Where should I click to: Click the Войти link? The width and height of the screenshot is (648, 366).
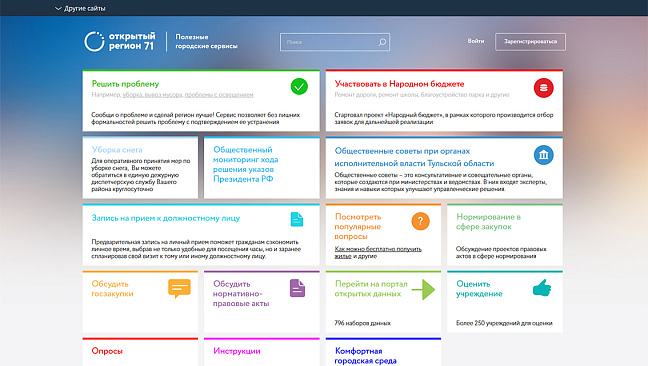click(476, 41)
